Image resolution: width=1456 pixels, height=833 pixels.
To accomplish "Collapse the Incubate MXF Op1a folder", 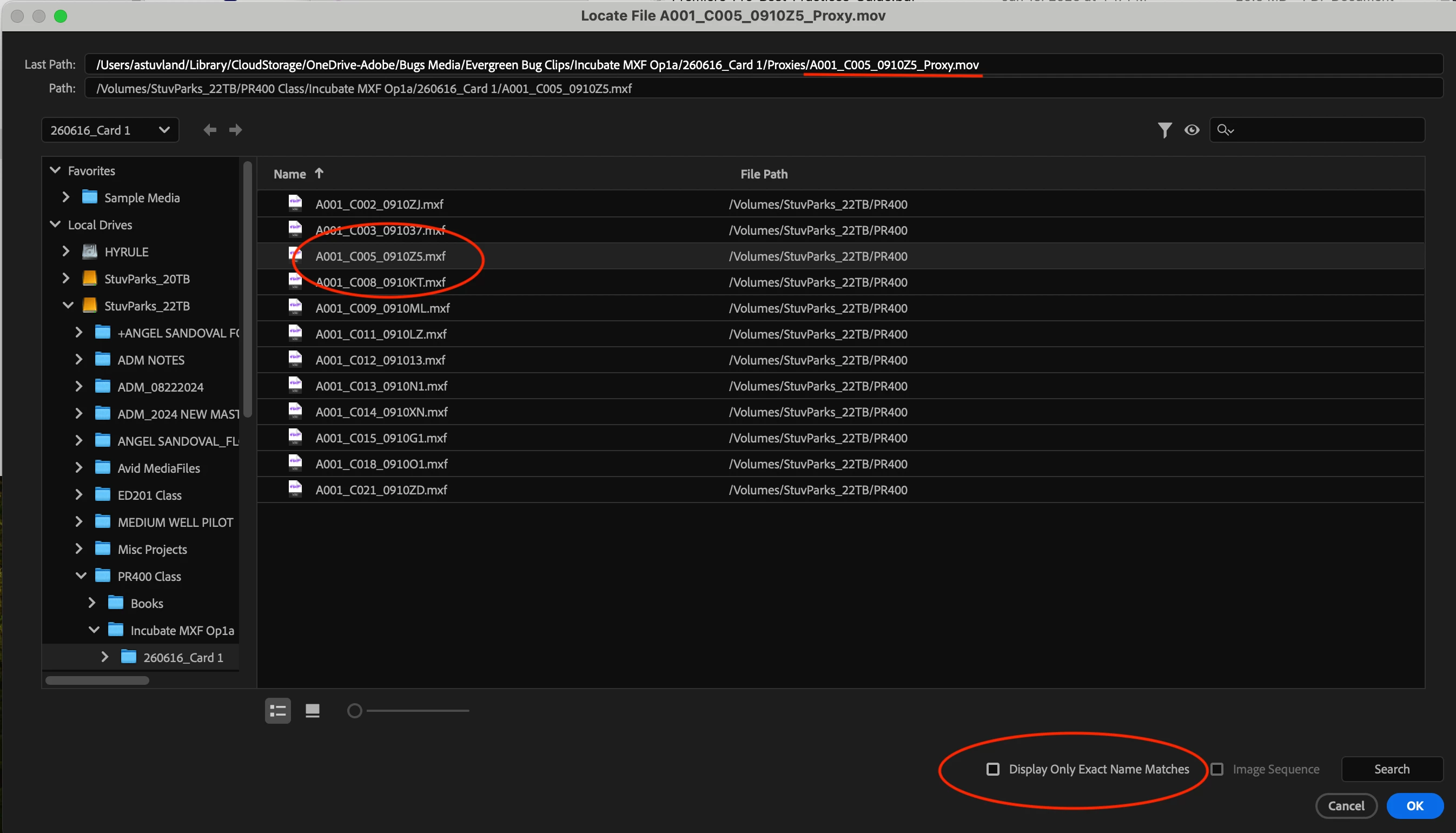I will (x=94, y=629).
